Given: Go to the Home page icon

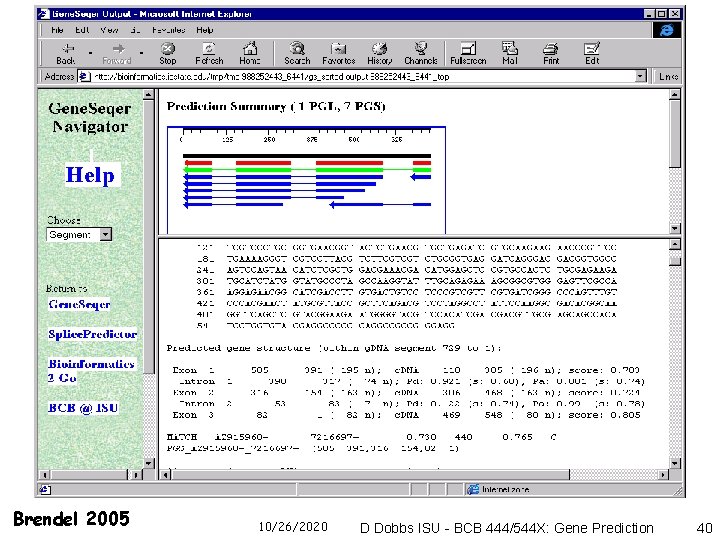Looking at the screenshot, I should pos(250,54).
